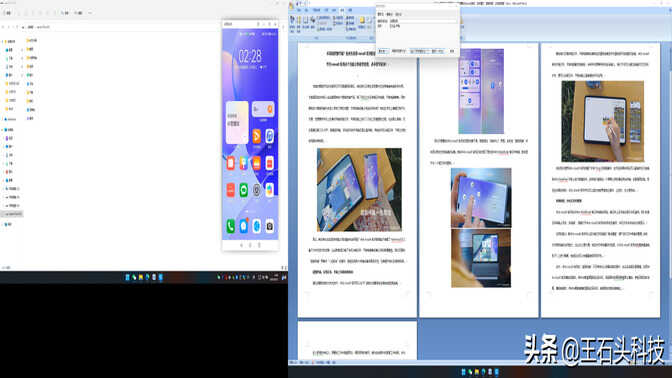
Task: Click the highlighted Word ribbon tab
Action: 342,10
